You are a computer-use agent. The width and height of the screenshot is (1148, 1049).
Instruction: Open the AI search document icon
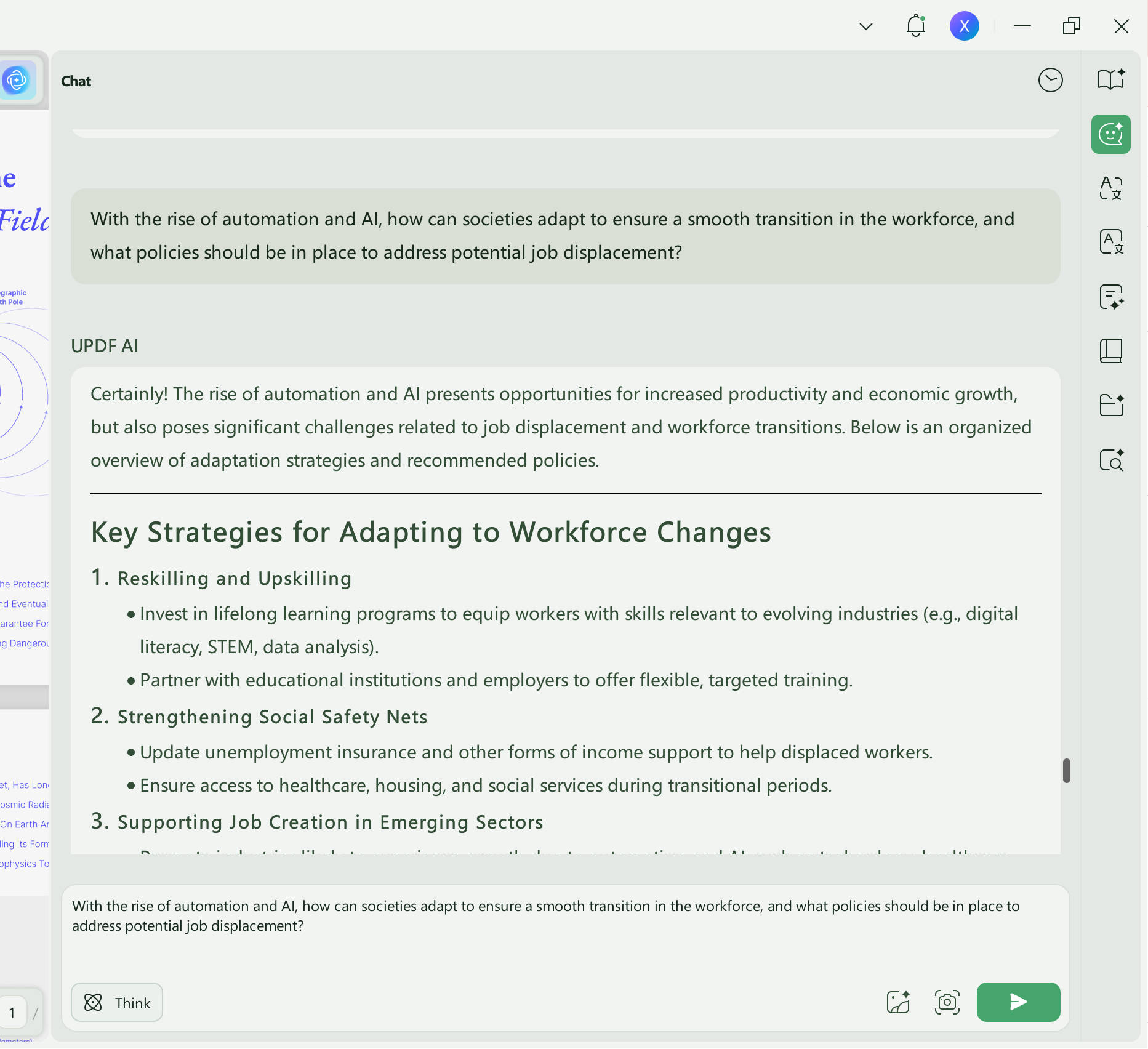pyautogui.click(x=1111, y=459)
